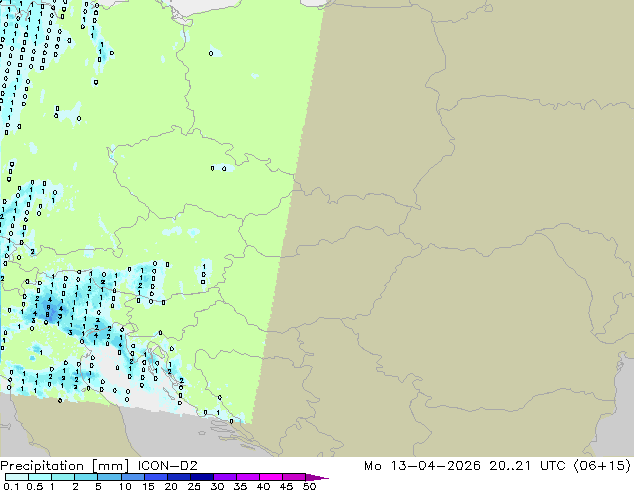Click the 'UTC' label
The height and width of the screenshot is (490, 634).
click(553, 466)
